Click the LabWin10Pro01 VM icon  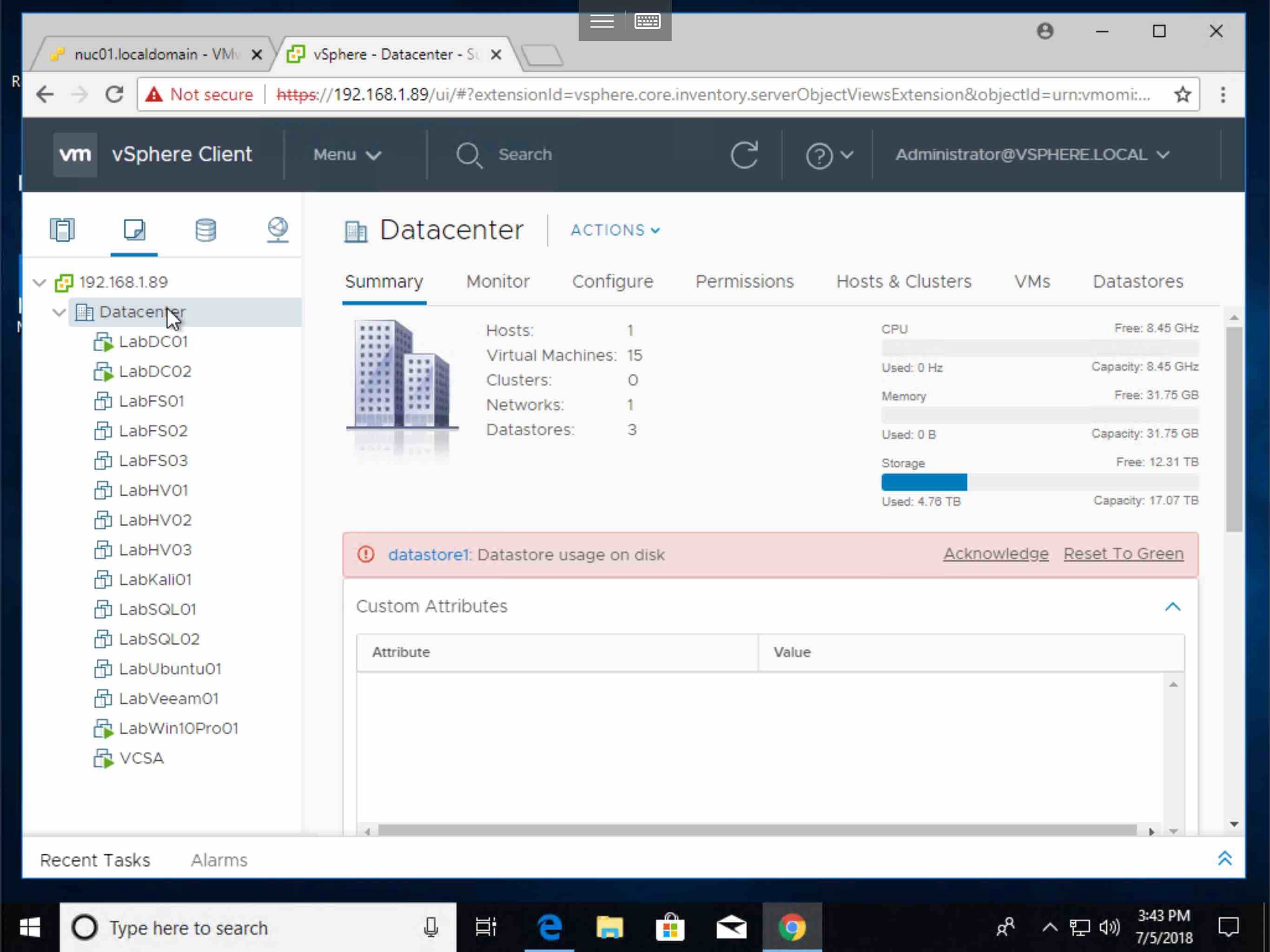[x=103, y=728]
